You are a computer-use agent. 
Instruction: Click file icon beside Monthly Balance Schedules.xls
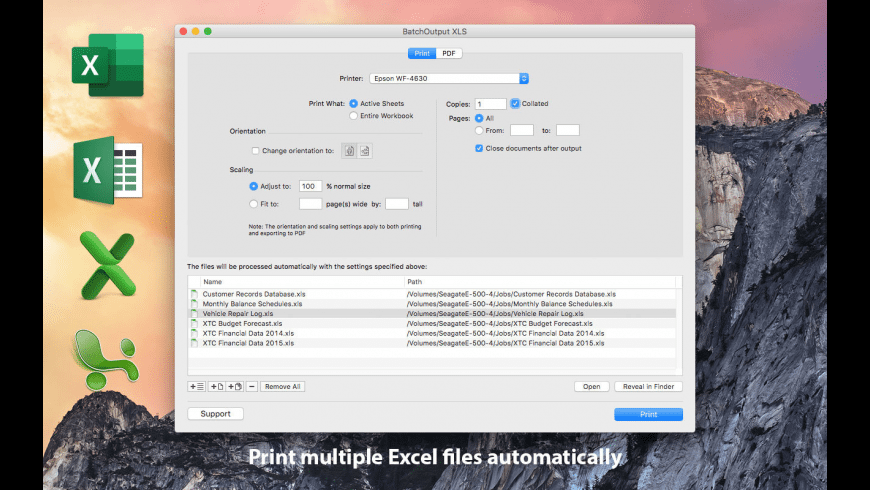pos(194,304)
